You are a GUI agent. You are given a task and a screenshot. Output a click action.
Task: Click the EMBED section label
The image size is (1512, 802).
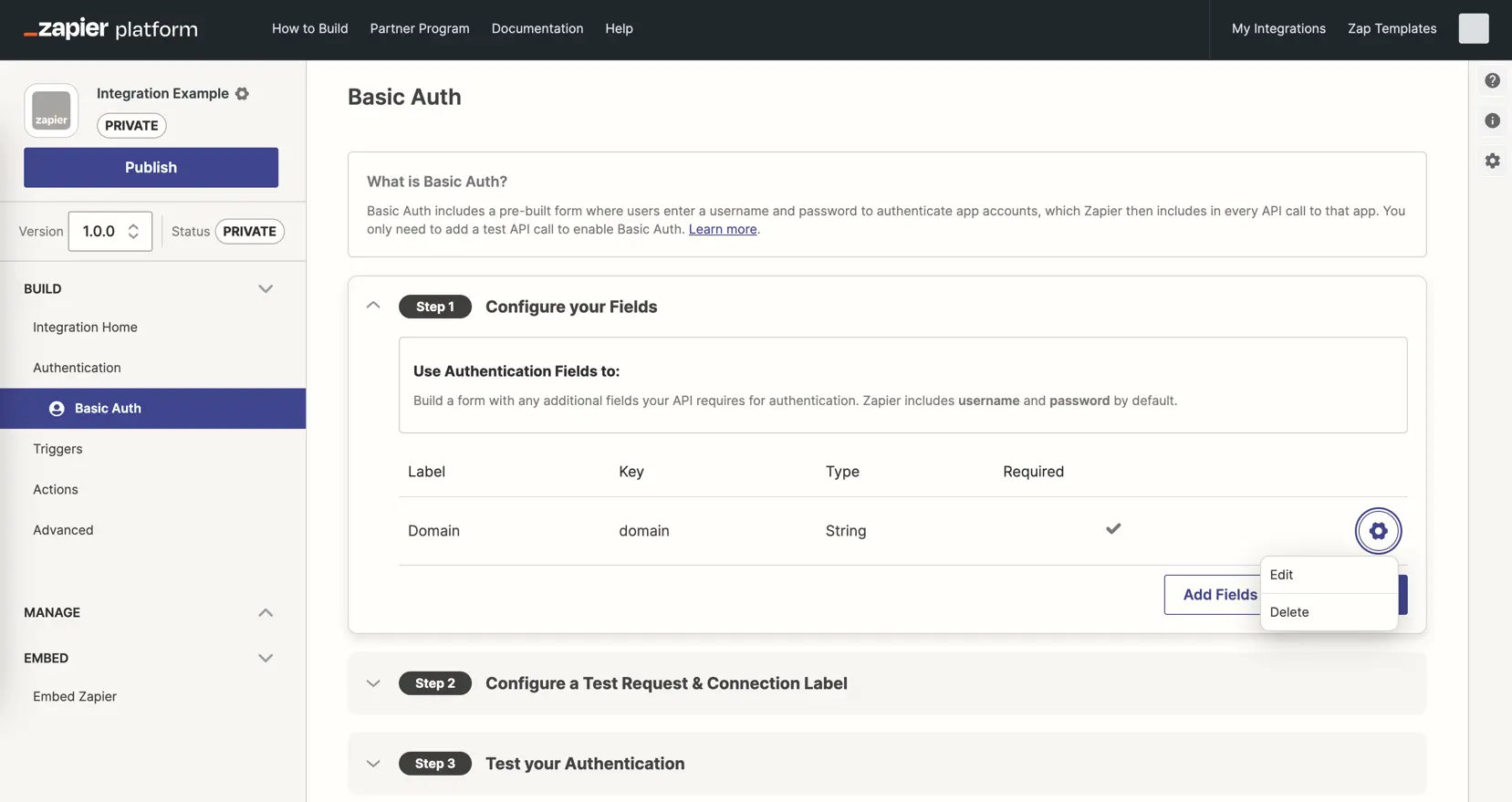46,658
